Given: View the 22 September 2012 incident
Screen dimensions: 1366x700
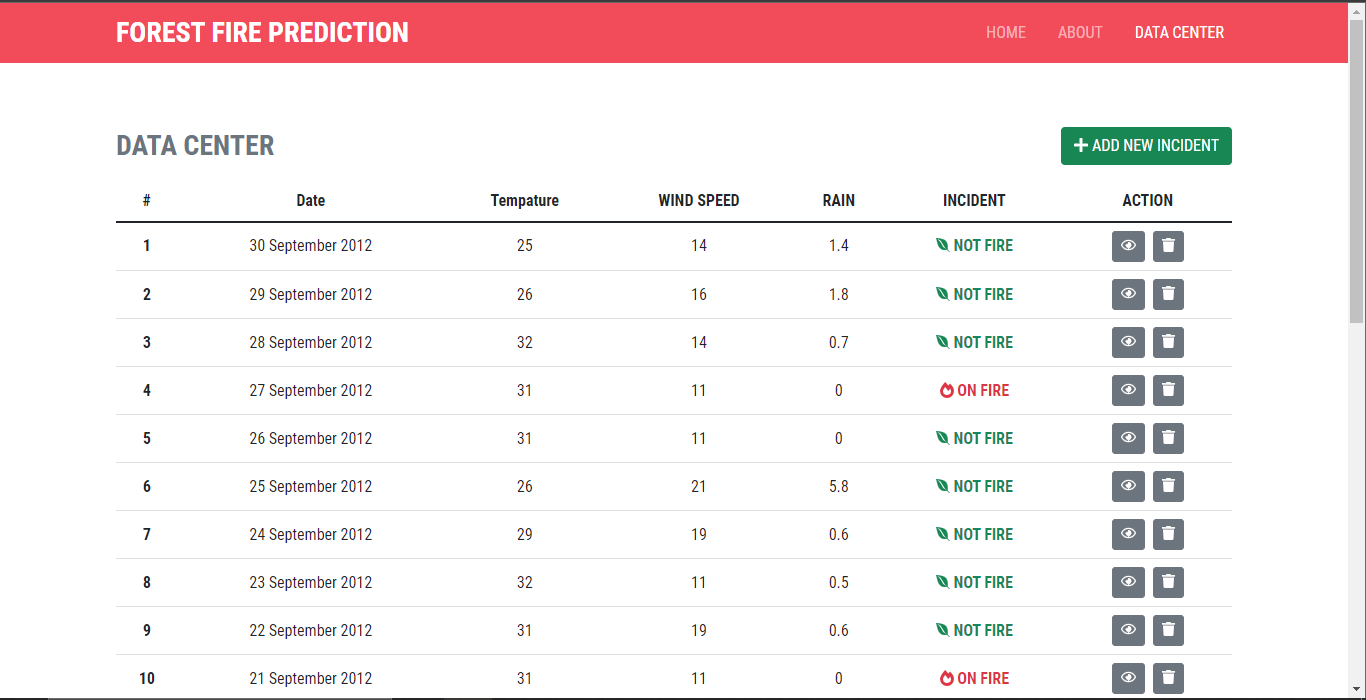Looking at the screenshot, I should pyautogui.click(x=1128, y=630).
